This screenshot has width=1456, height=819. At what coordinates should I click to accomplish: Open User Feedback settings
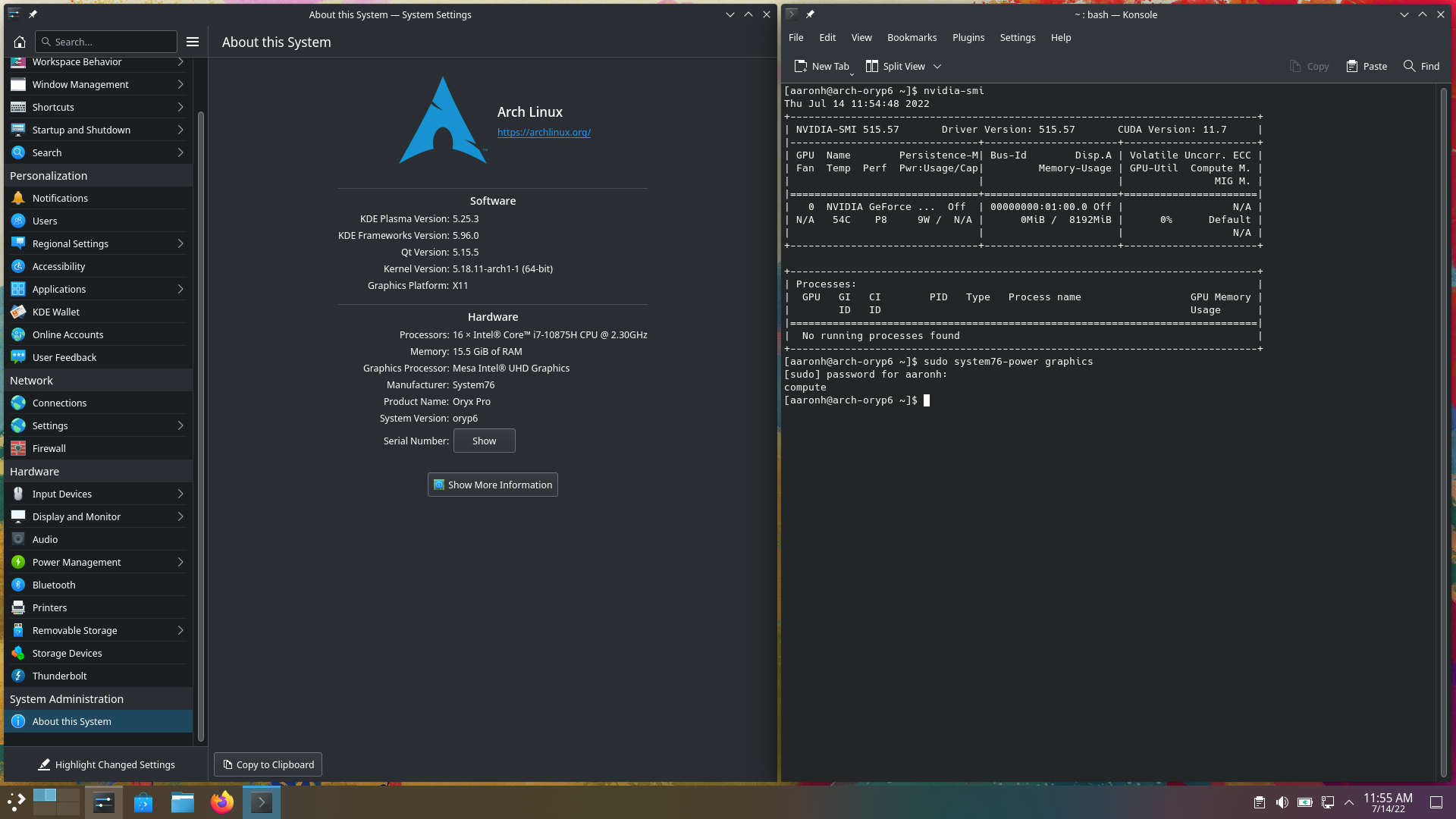[99, 357]
